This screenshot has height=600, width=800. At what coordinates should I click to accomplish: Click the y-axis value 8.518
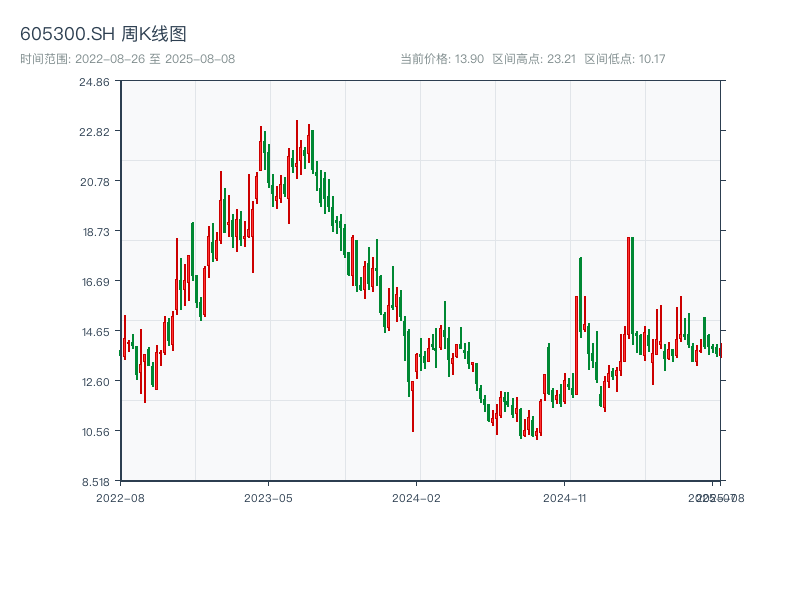click(x=96, y=482)
